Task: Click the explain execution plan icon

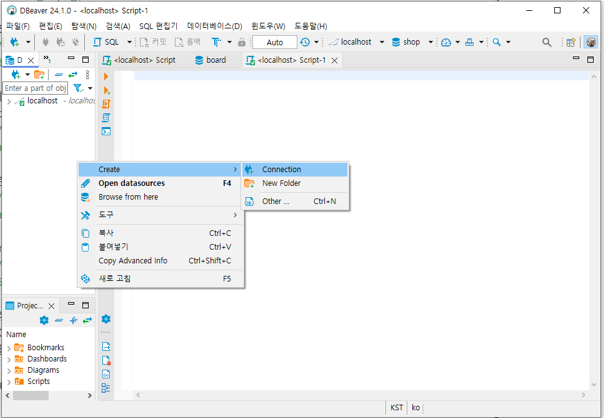Action: (x=106, y=118)
